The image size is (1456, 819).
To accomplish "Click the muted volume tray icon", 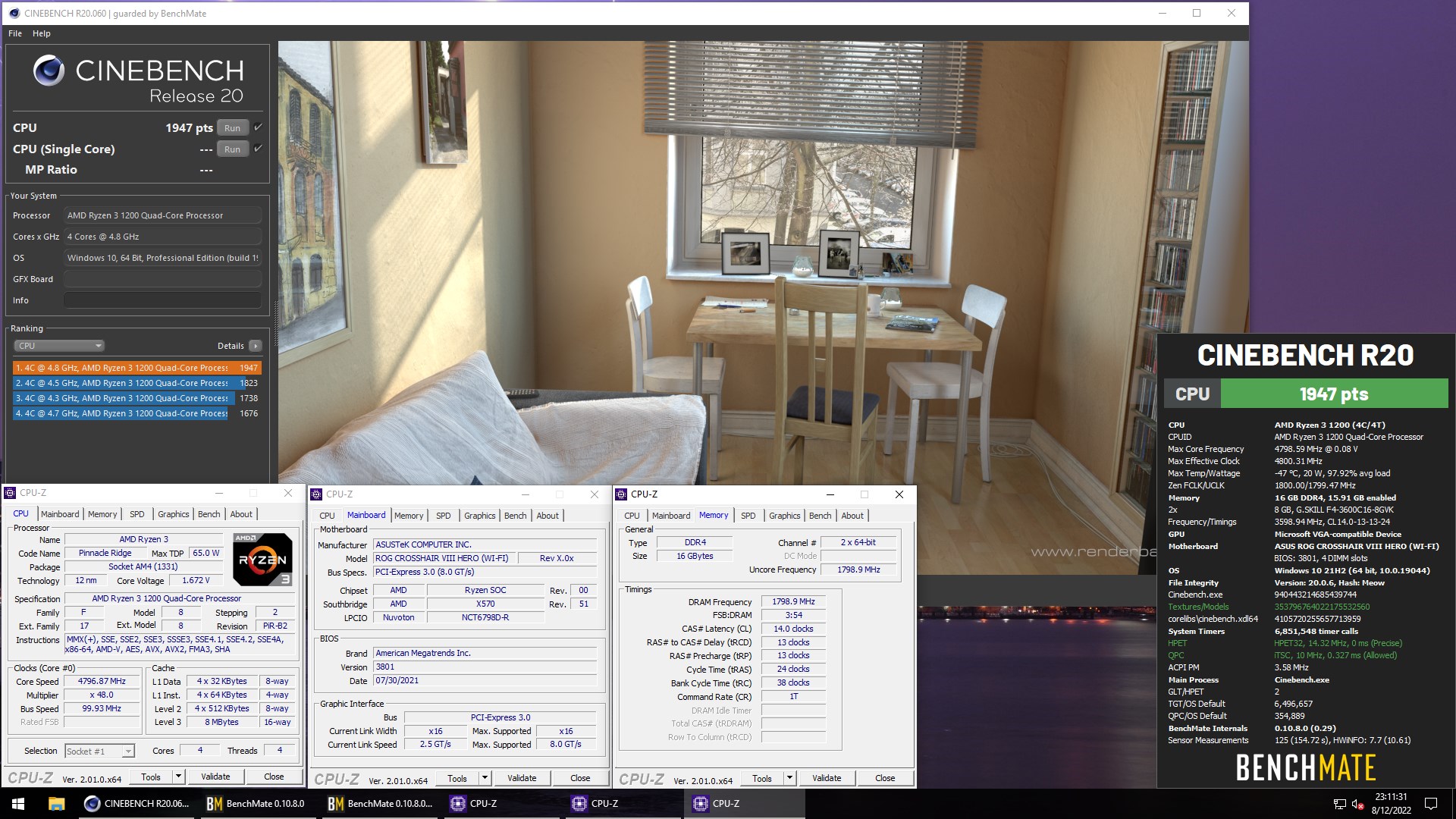I will coord(1357,804).
